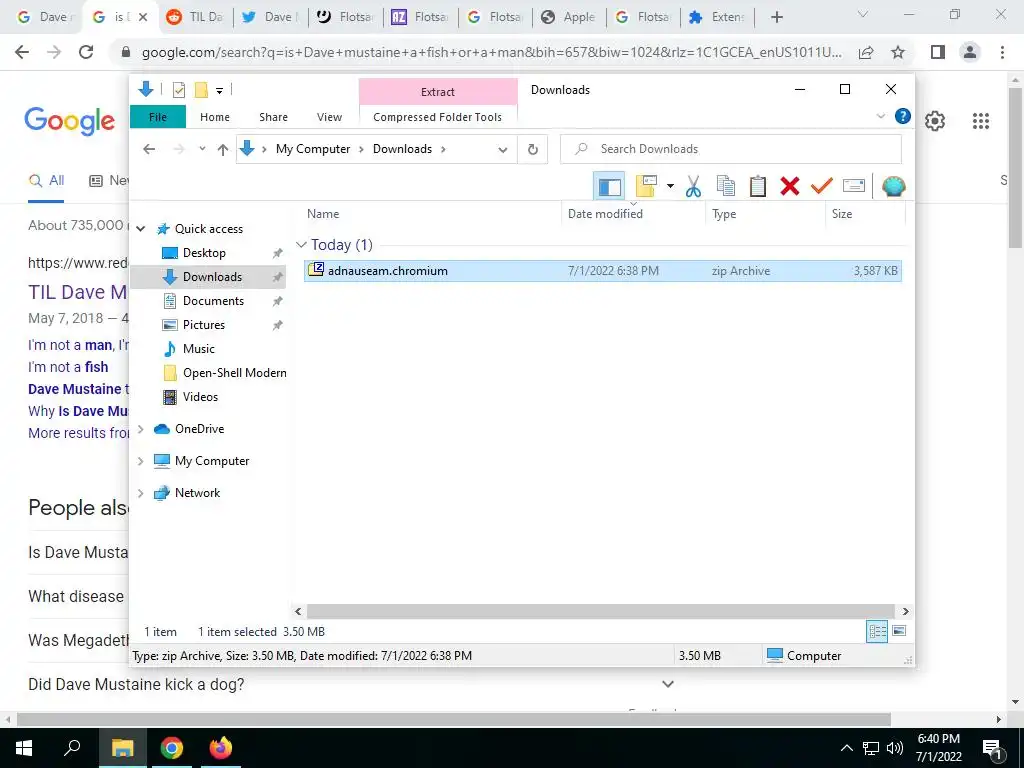Select the adnauseam.chromium zip file
The height and width of the screenshot is (768, 1024).
click(x=603, y=271)
